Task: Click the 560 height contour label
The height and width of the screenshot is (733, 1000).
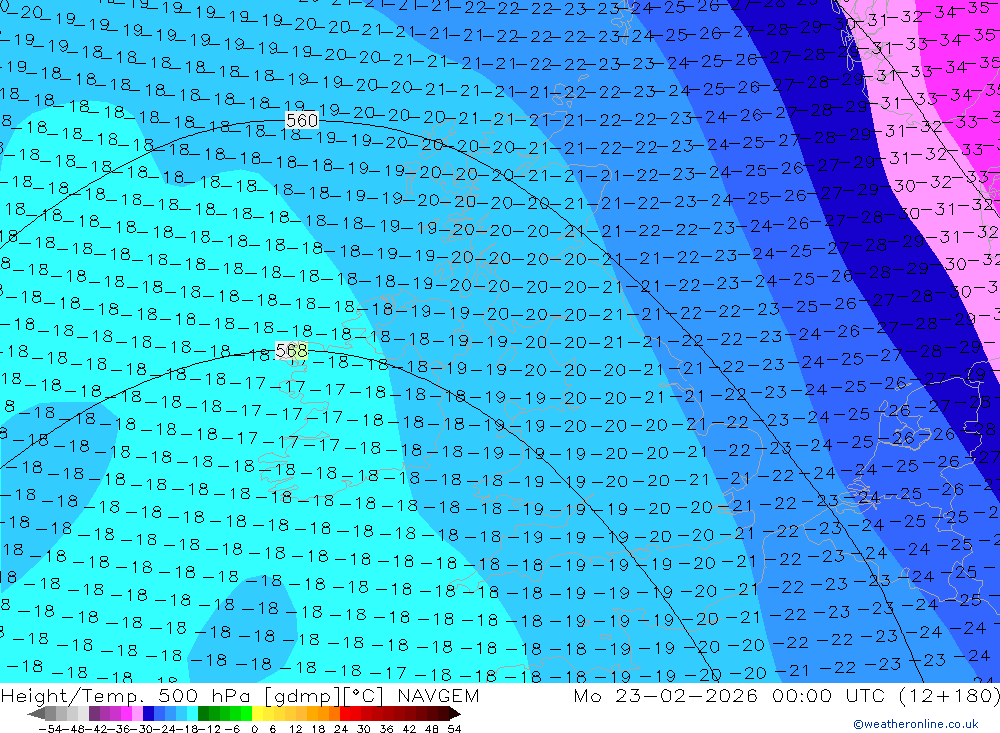Action: 302,120
